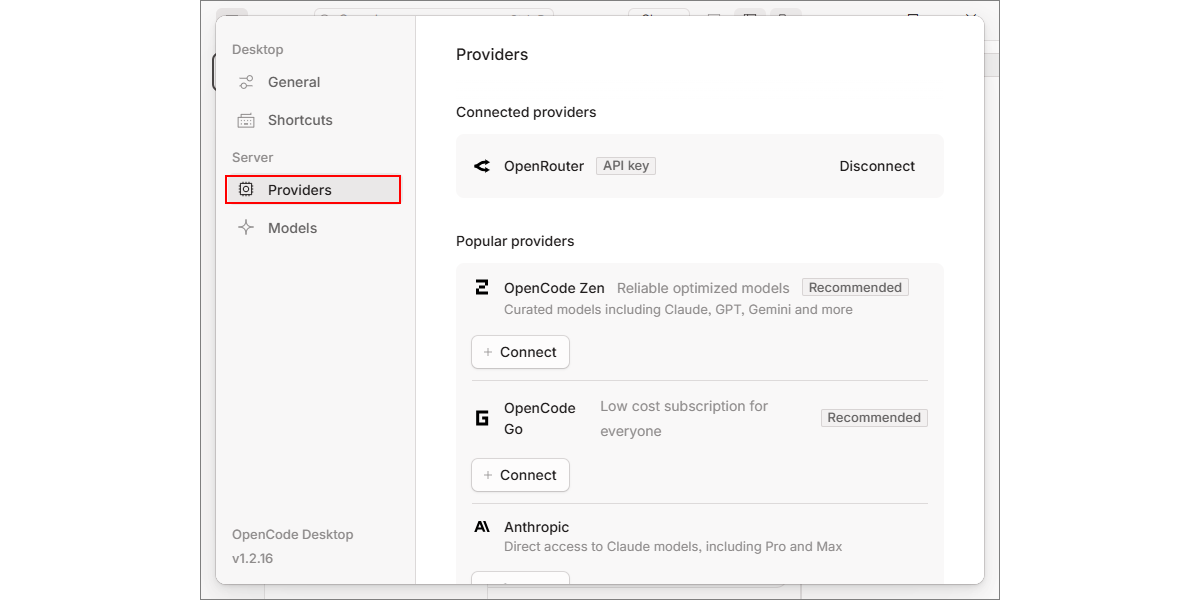Connect the OpenCode Go provider
1200x600 pixels.
pos(520,475)
